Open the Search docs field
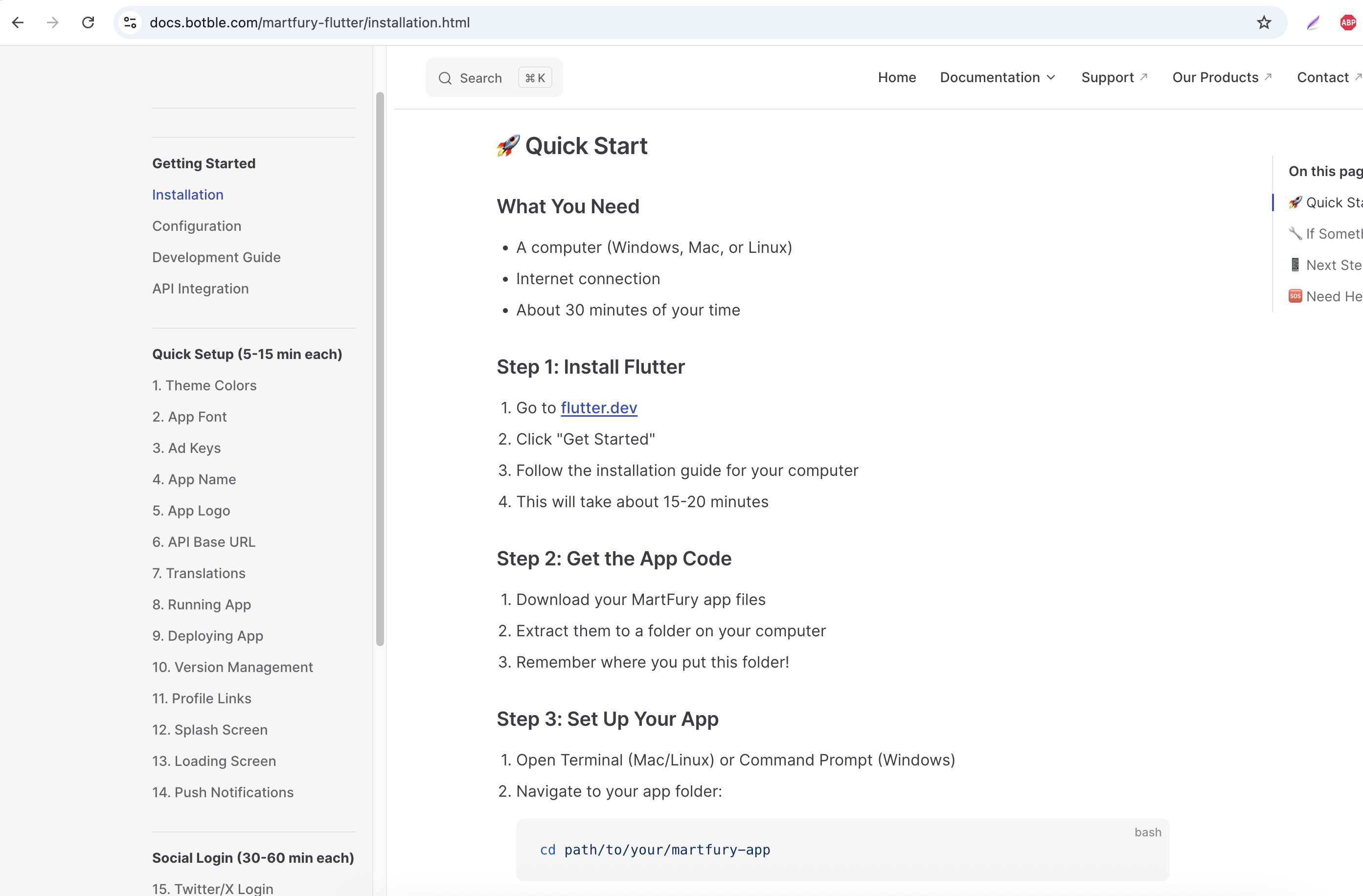Viewport: 1363px width, 896px height. [x=494, y=77]
